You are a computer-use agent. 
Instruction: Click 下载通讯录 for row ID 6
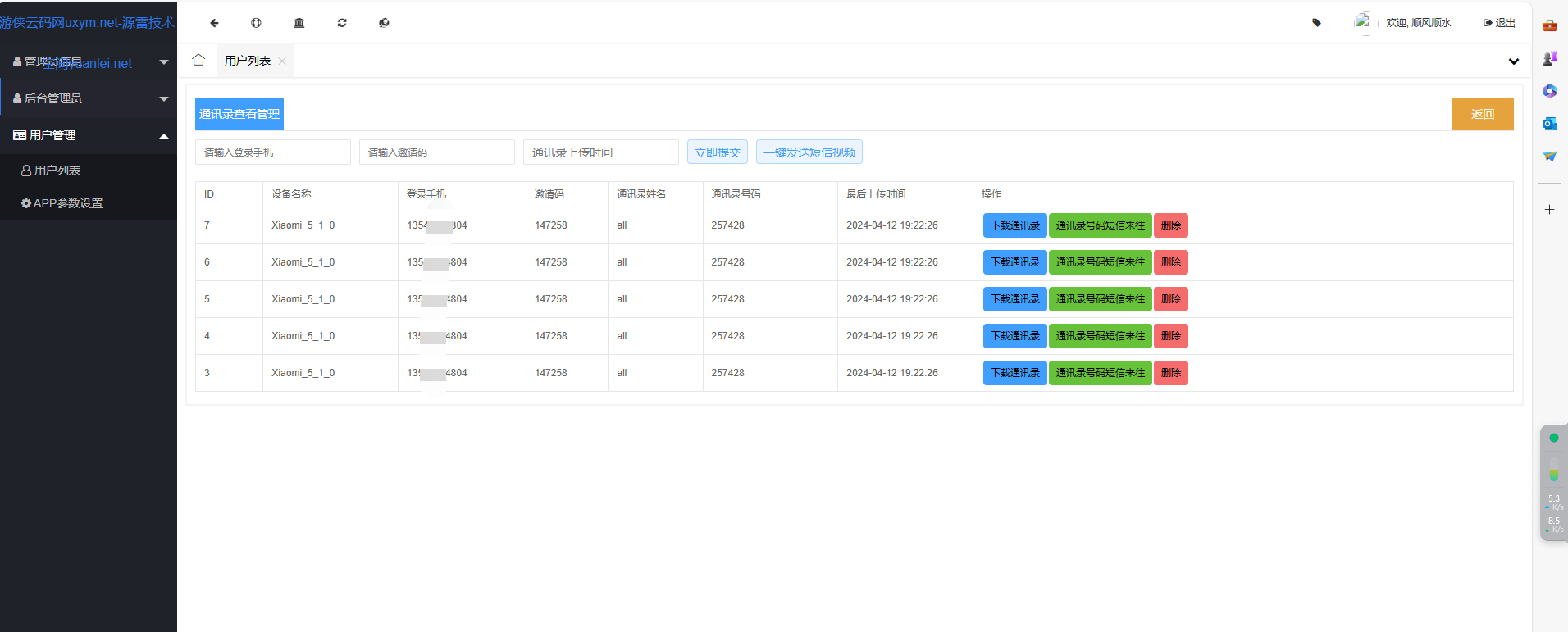click(1015, 262)
